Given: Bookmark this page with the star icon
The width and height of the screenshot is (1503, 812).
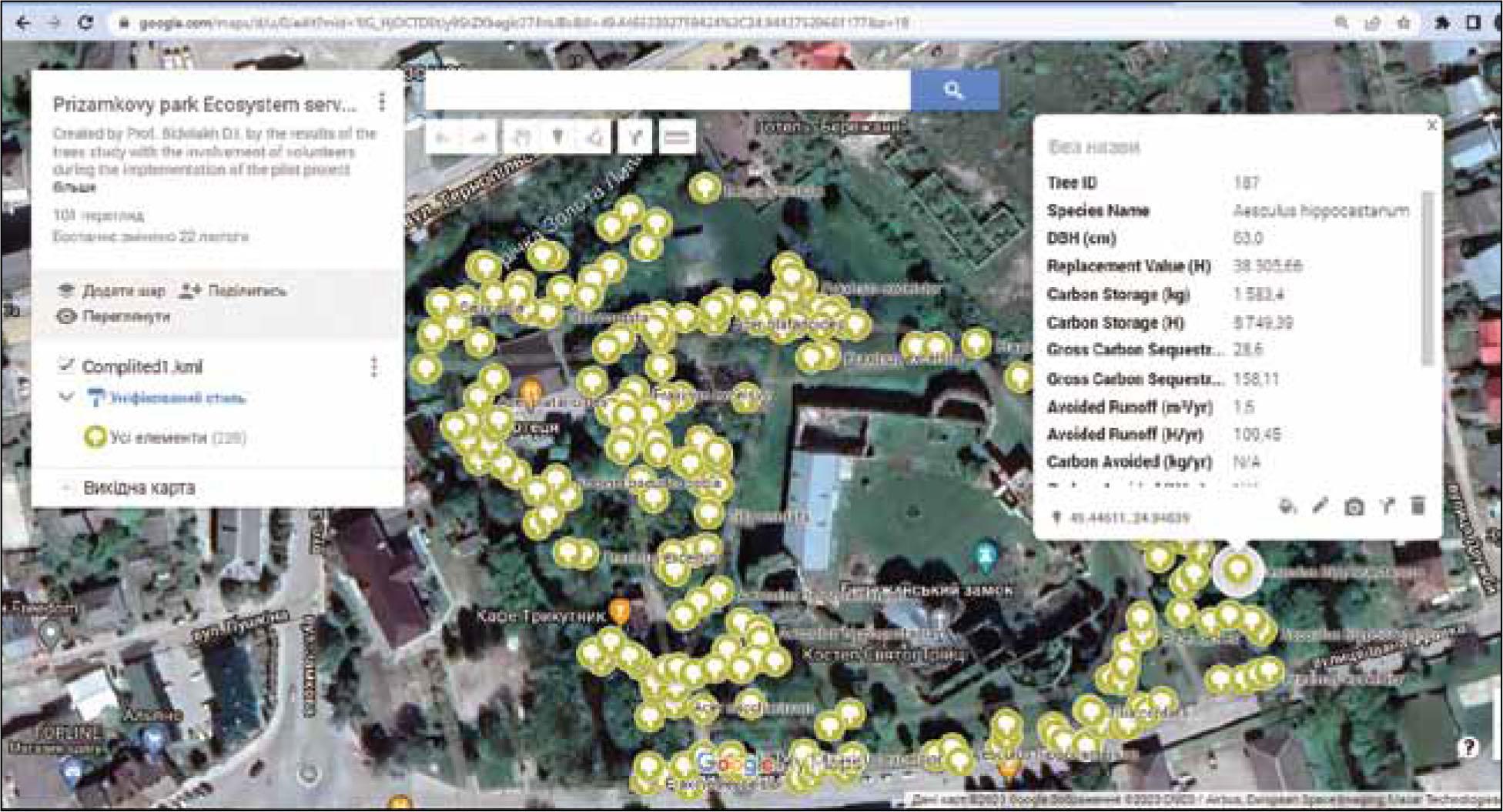Looking at the screenshot, I should [x=1404, y=22].
